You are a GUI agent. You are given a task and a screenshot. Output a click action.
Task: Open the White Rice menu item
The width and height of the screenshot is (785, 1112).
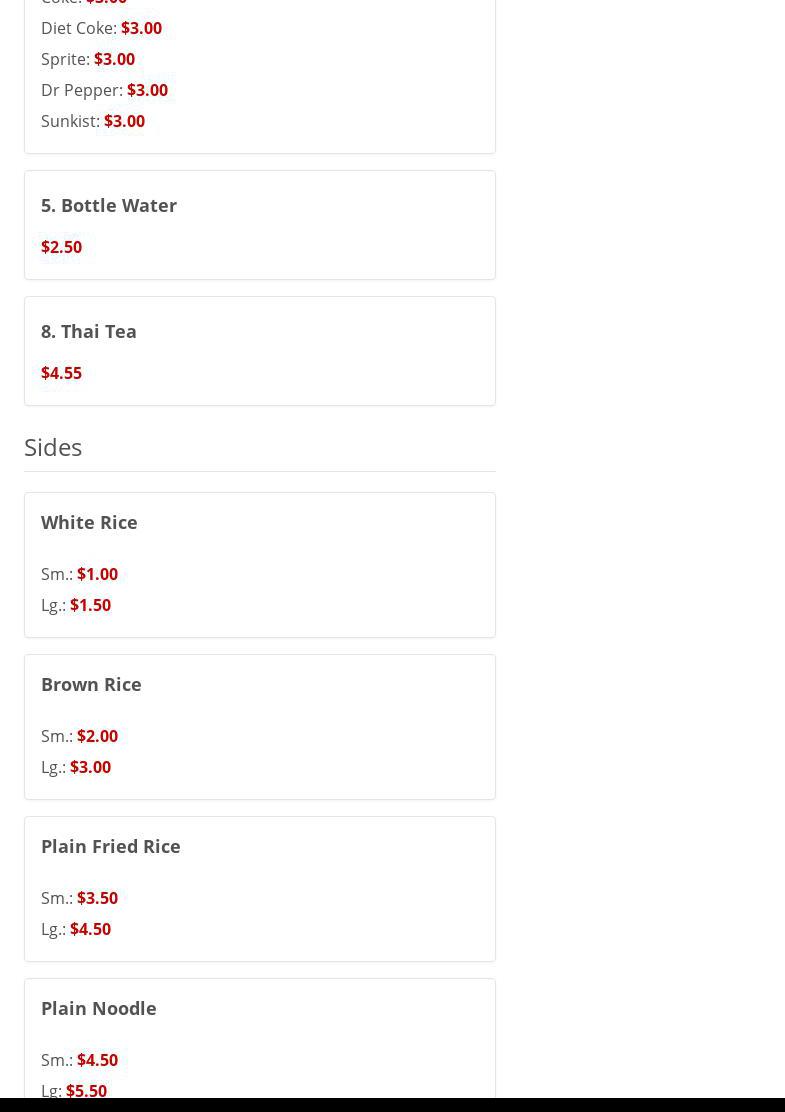(x=89, y=522)
